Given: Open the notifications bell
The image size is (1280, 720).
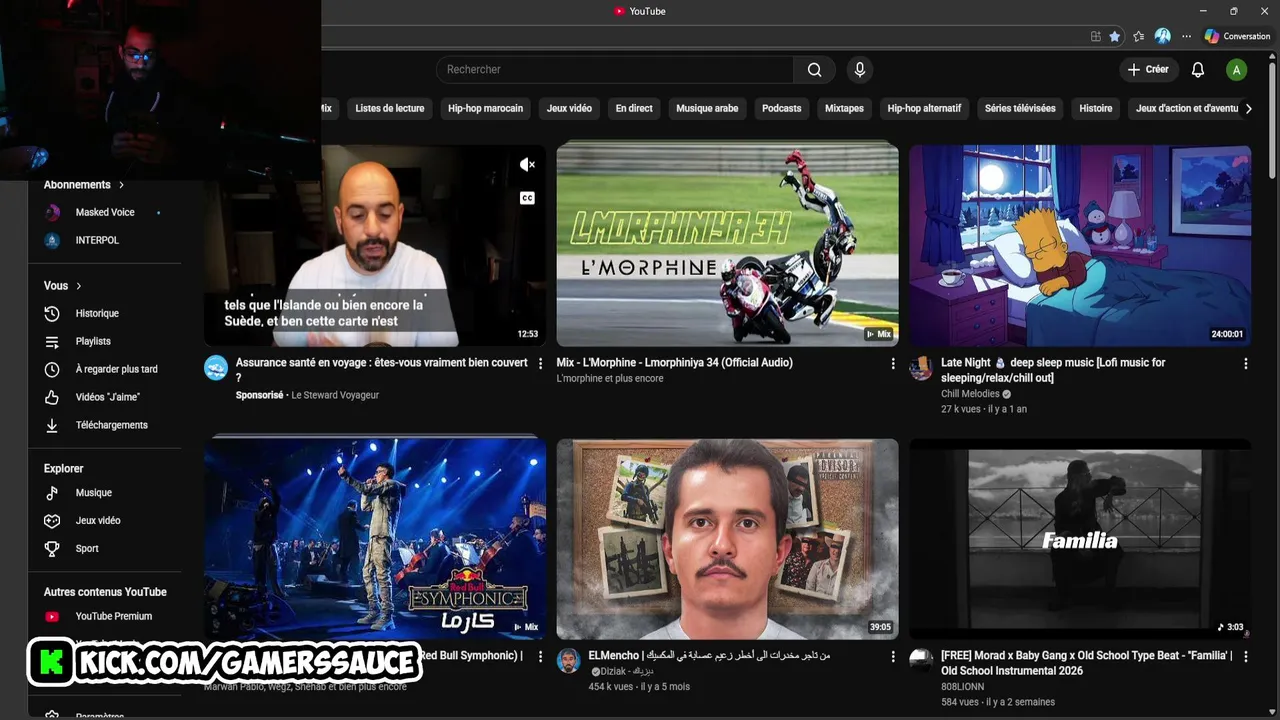Looking at the screenshot, I should [x=1198, y=70].
